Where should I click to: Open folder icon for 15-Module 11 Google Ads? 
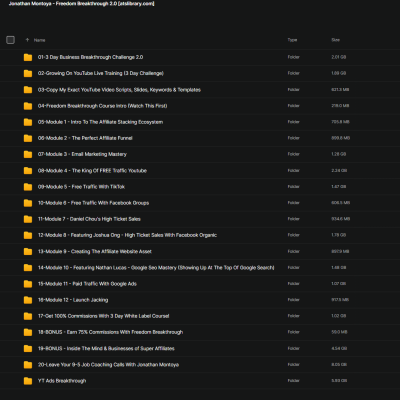pyautogui.click(x=28, y=284)
